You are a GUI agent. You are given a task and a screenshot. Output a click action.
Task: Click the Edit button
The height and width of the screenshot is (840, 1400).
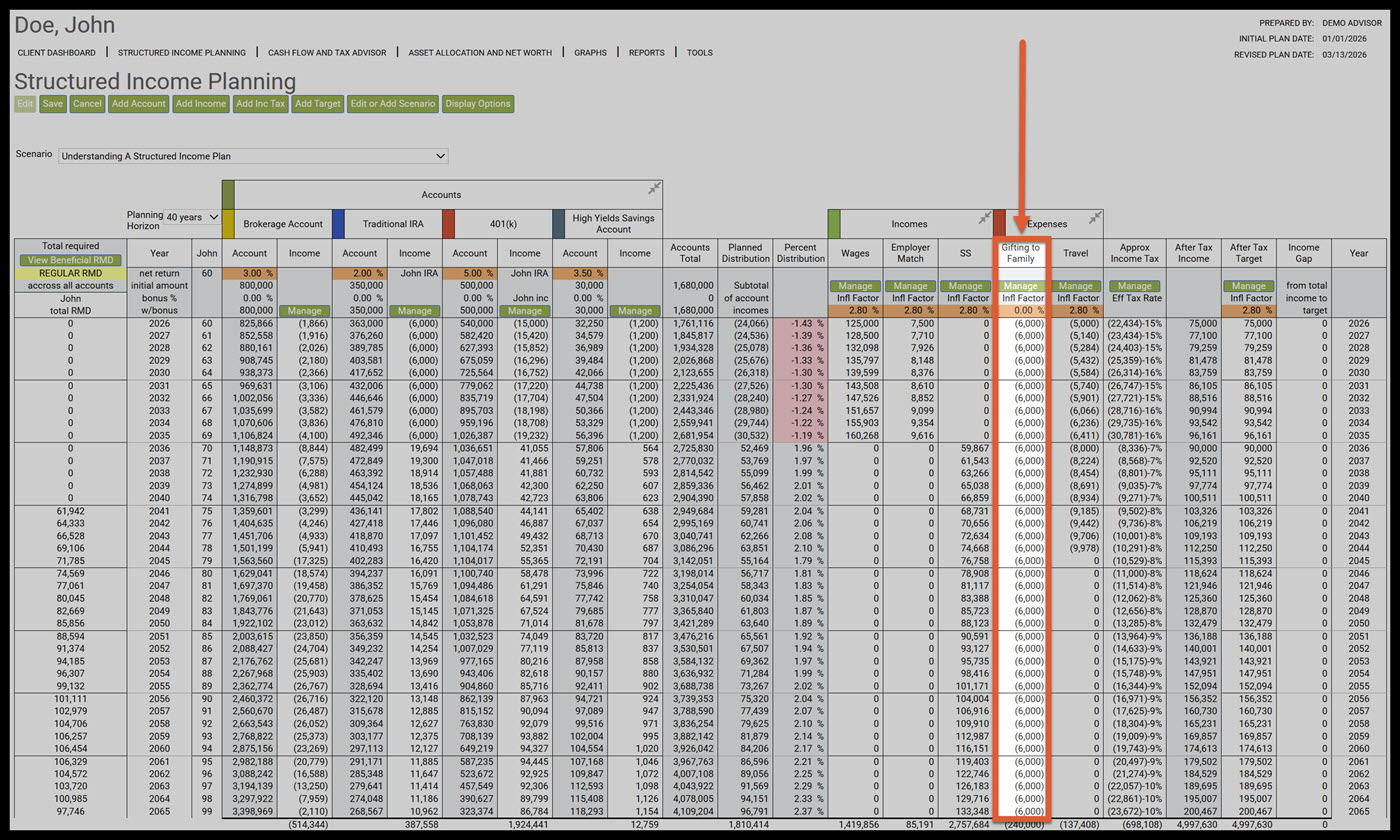[x=25, y=103]
